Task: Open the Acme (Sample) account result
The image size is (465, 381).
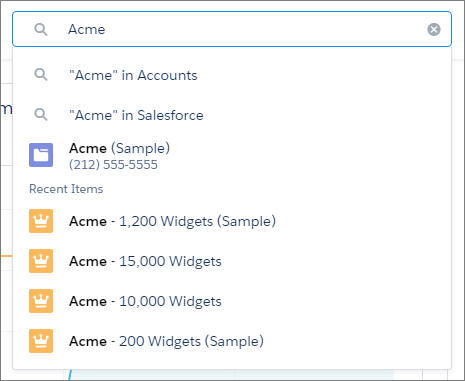Action: click(x=232, y=155)
